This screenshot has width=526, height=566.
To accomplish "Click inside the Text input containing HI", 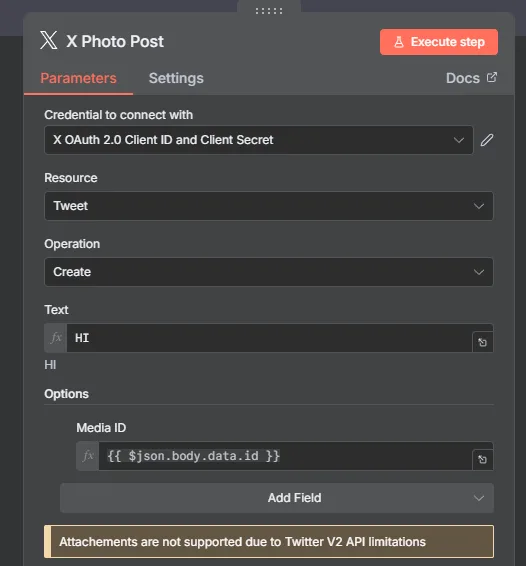I will [269, 338].
